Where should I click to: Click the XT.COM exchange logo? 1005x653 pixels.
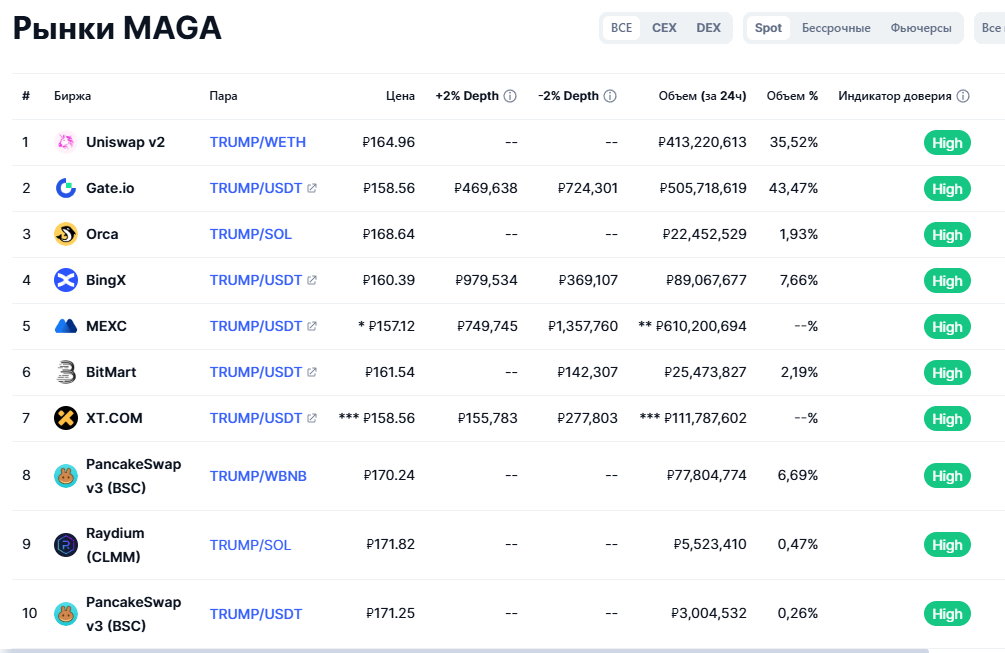[65, 418]
